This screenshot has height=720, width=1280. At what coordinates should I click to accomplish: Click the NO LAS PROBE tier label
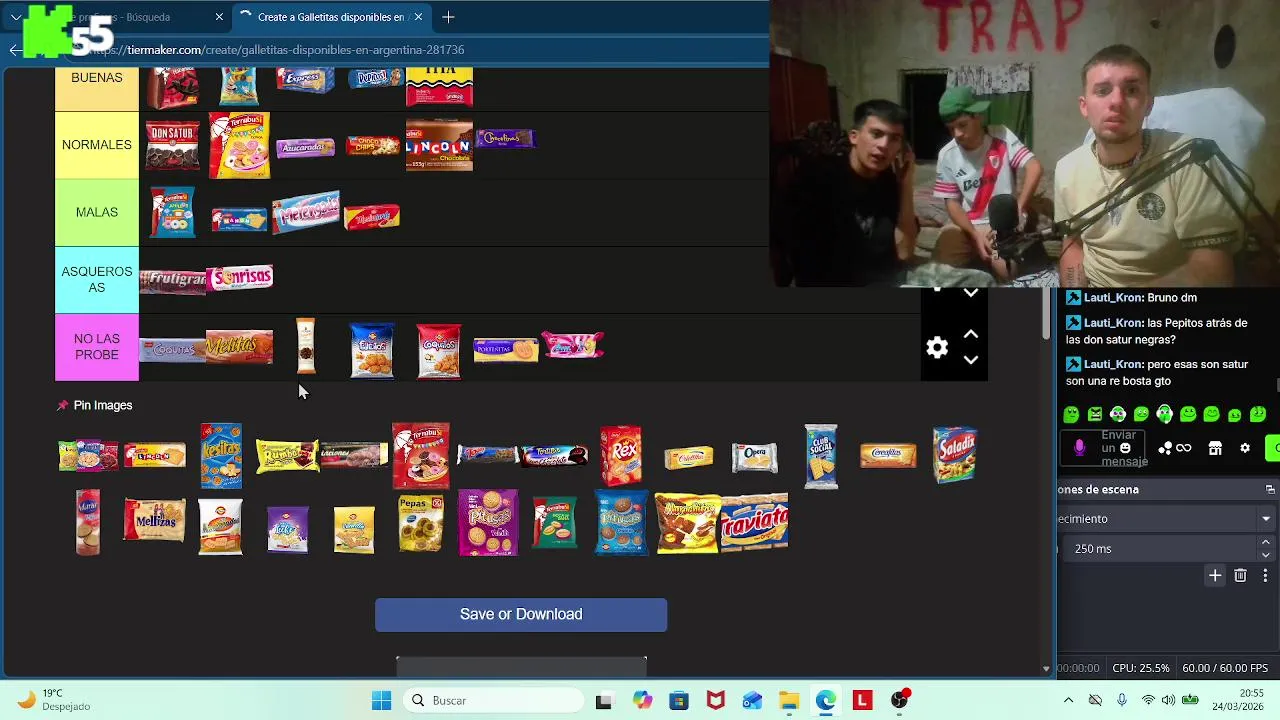point(97,347)
